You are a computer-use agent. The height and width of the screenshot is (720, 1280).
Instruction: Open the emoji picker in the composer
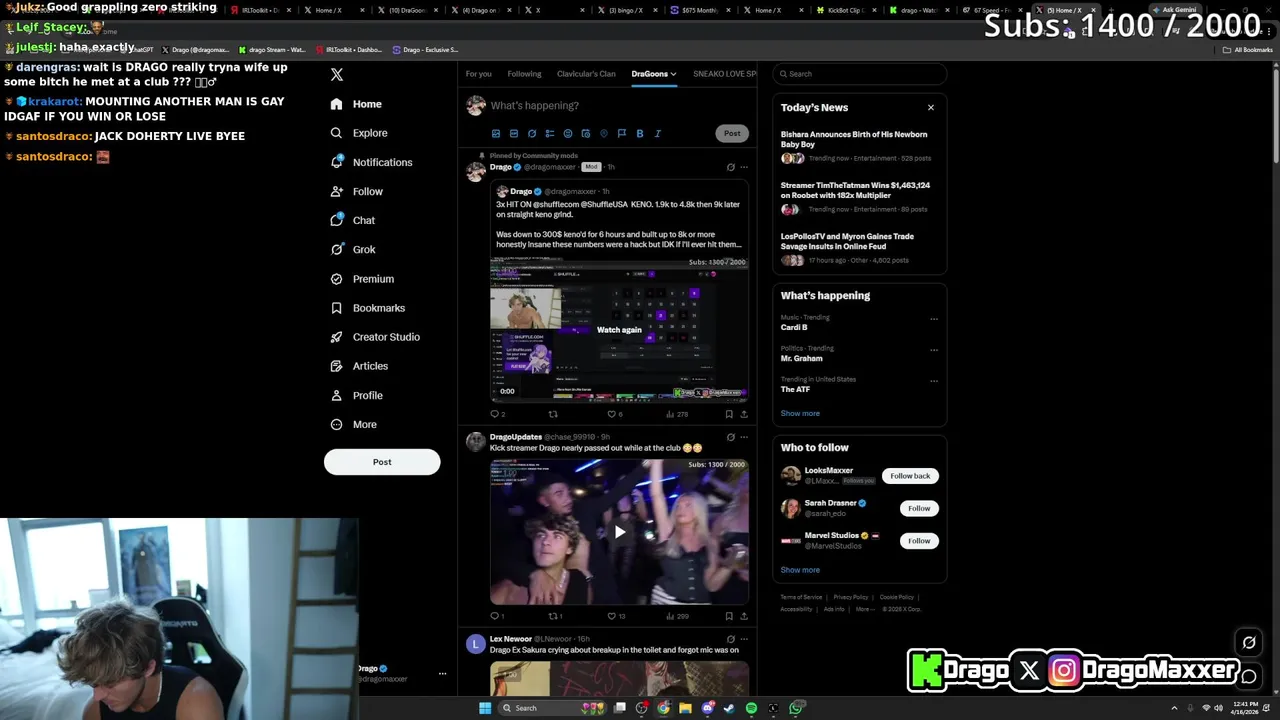tap(568, 133)
